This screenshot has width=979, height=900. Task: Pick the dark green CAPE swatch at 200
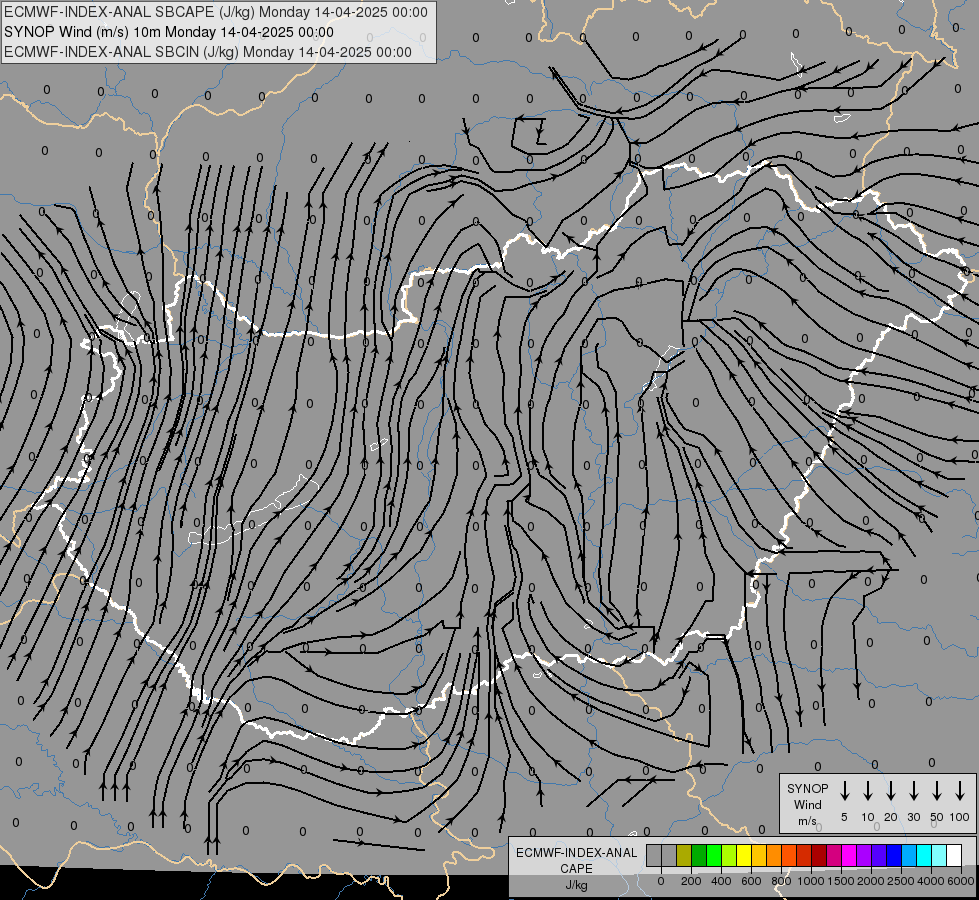[699, 855]
